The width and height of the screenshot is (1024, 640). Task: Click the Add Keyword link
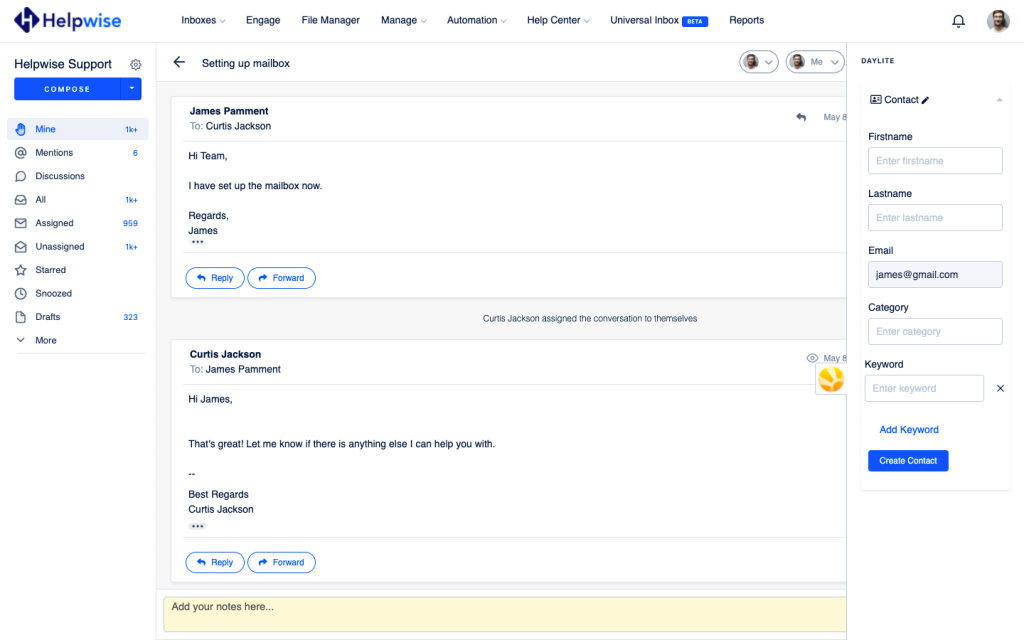tap(909, 430)
